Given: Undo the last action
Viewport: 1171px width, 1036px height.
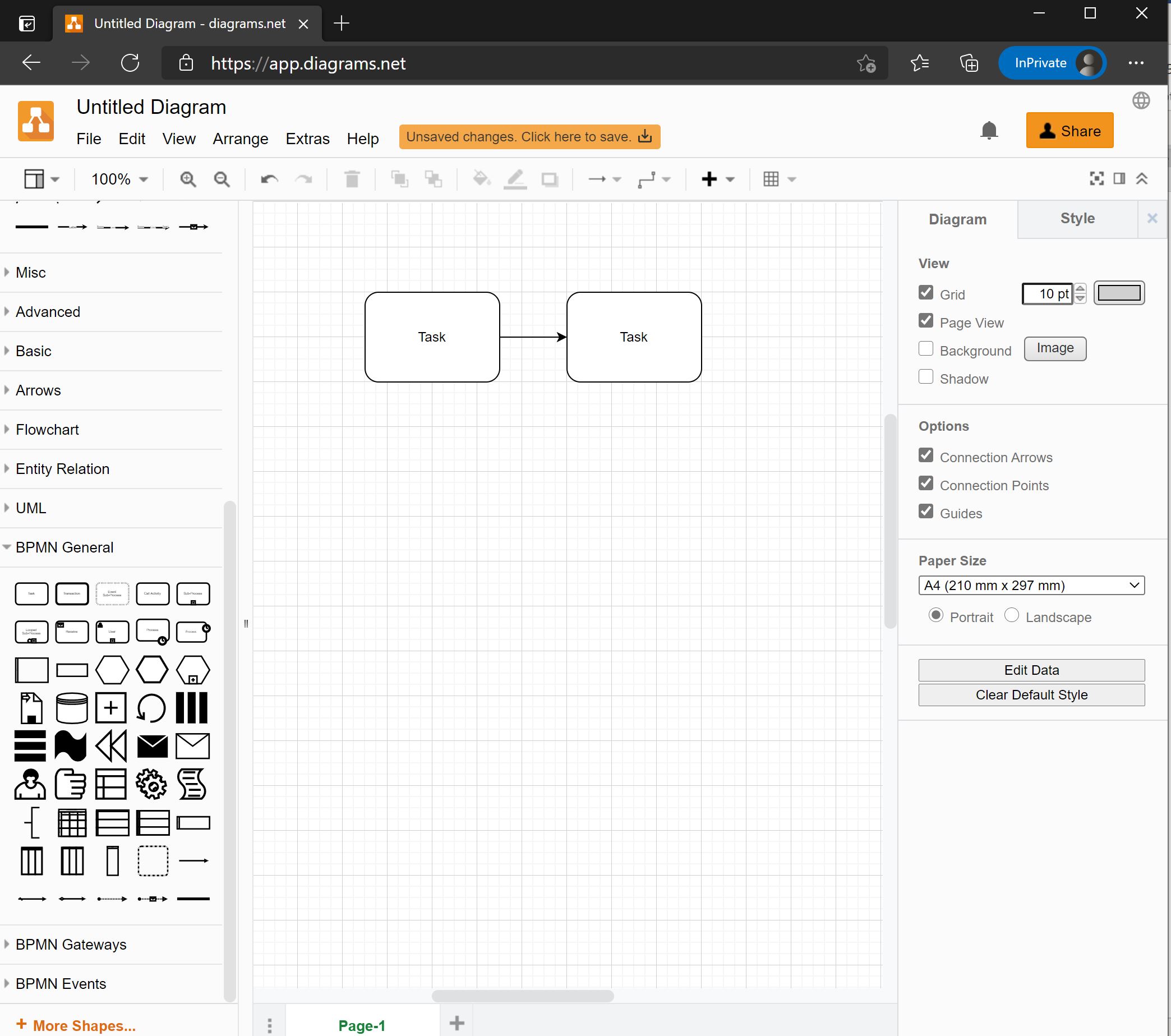Looking at the screenshot, I should coord(269,179).
